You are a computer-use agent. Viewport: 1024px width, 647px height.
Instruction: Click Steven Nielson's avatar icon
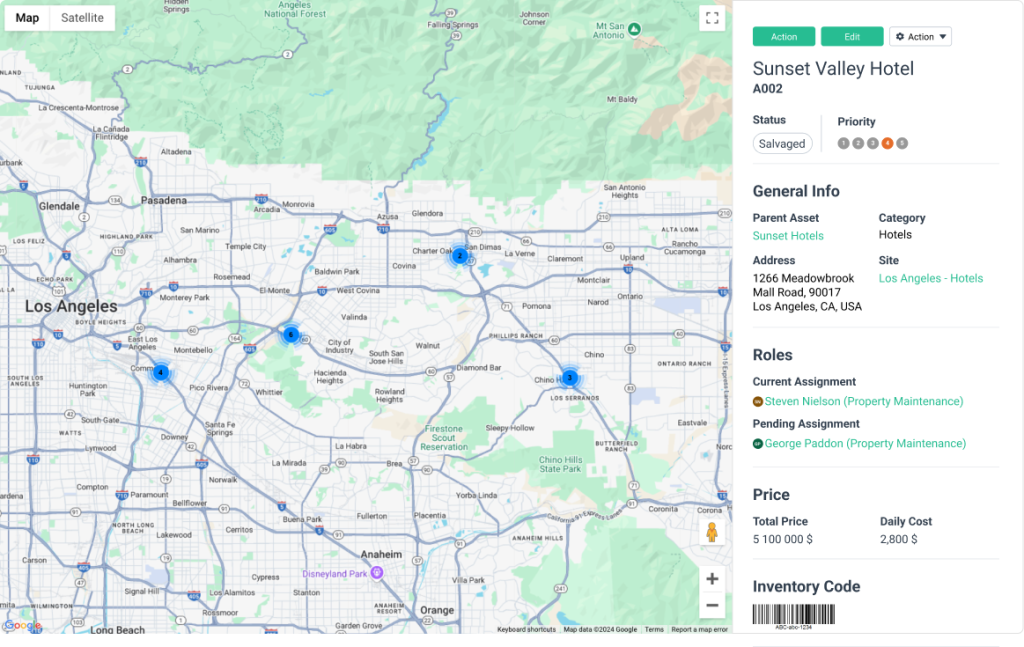point(757,401)
